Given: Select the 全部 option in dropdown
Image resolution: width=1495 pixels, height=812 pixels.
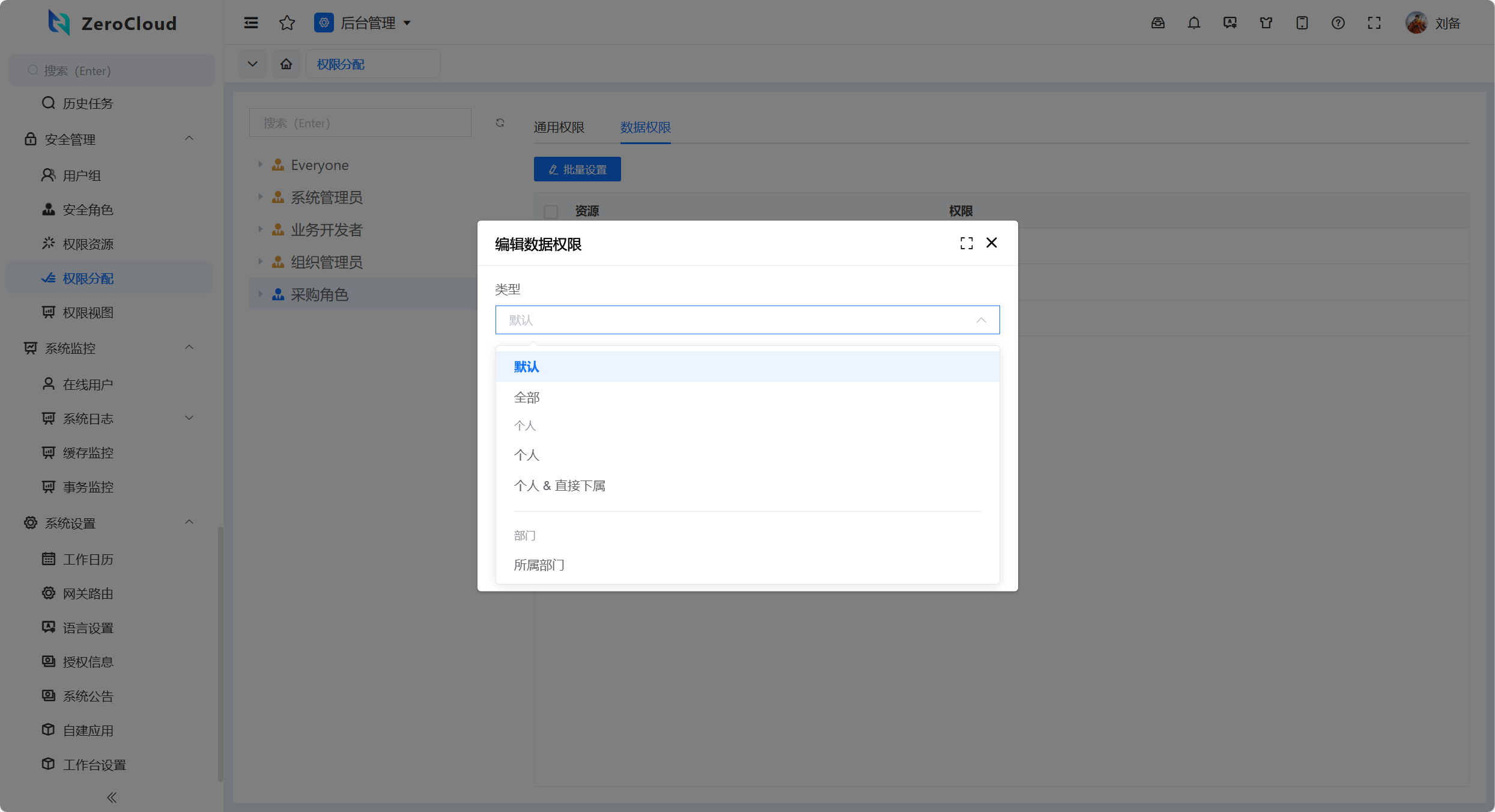Looking at the screenshot, I should coord(527,398).
